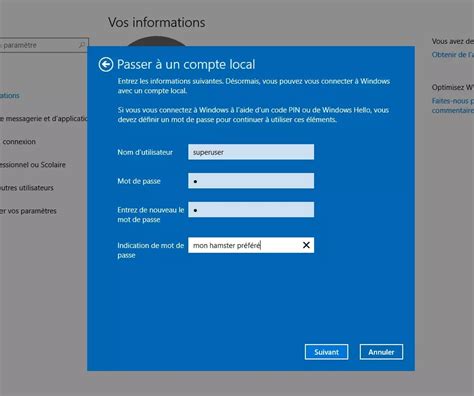Click the Annuler button
This screenshot has height=396, width=474.
(x=381, y=352)
